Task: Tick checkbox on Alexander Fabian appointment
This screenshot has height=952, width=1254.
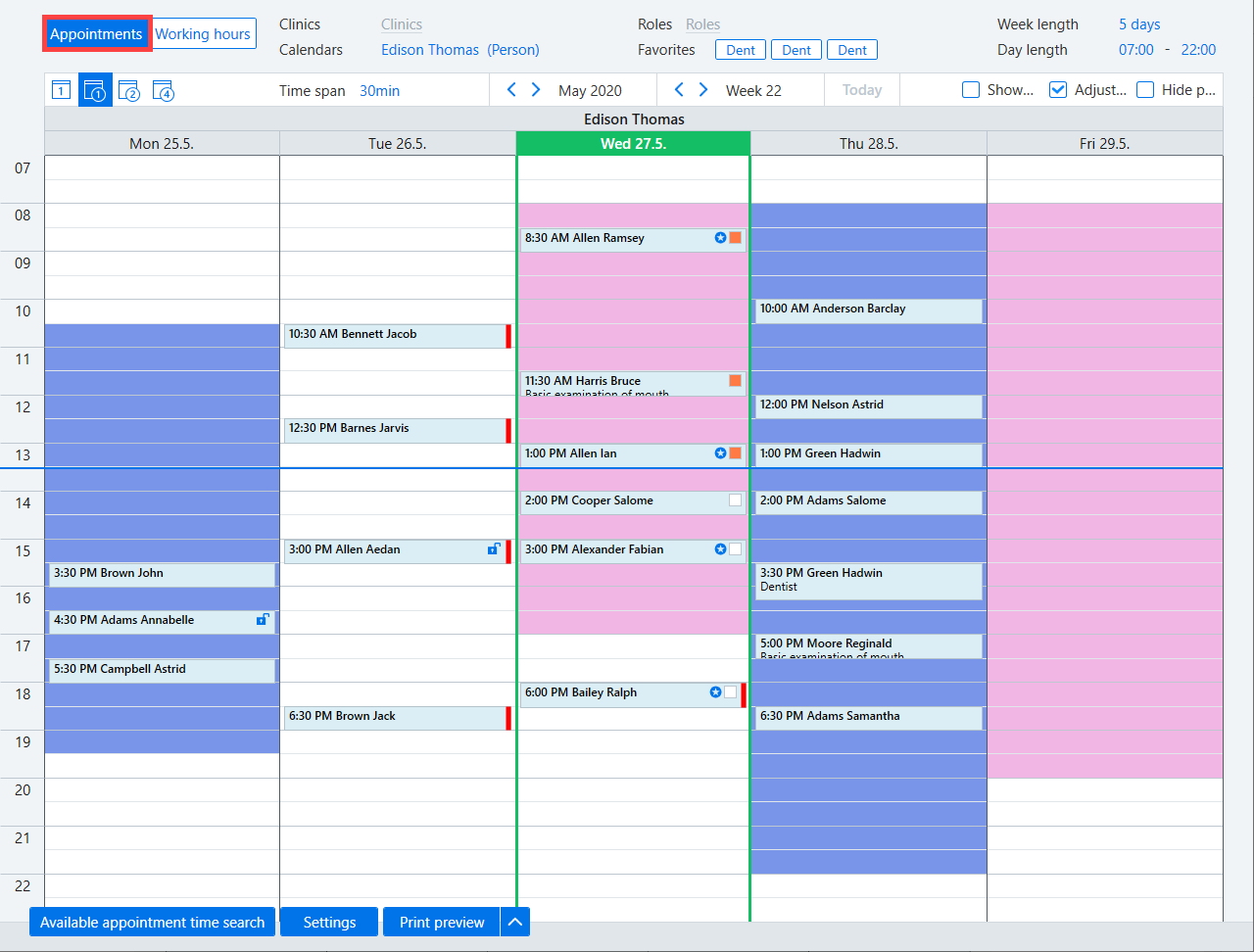Action: (736, 549)
